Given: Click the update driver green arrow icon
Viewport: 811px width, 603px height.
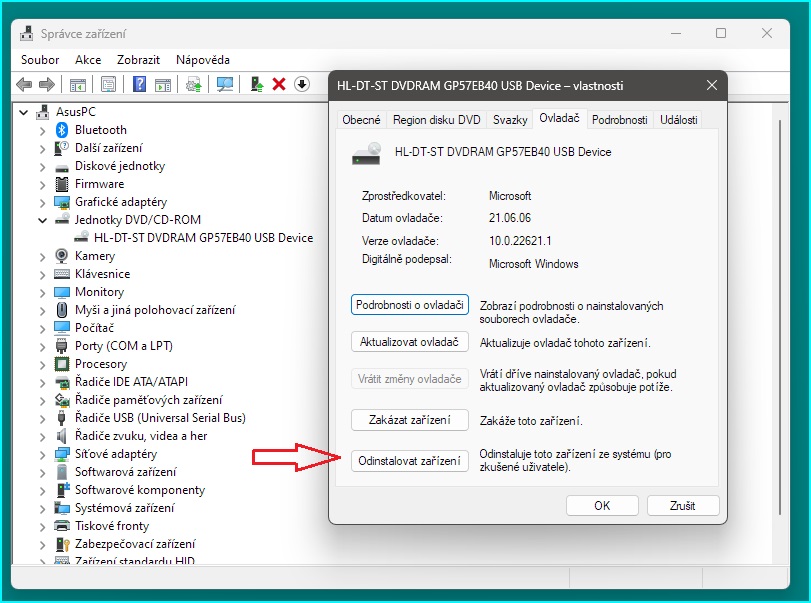Looking at the screenshot, I should 257,84.
